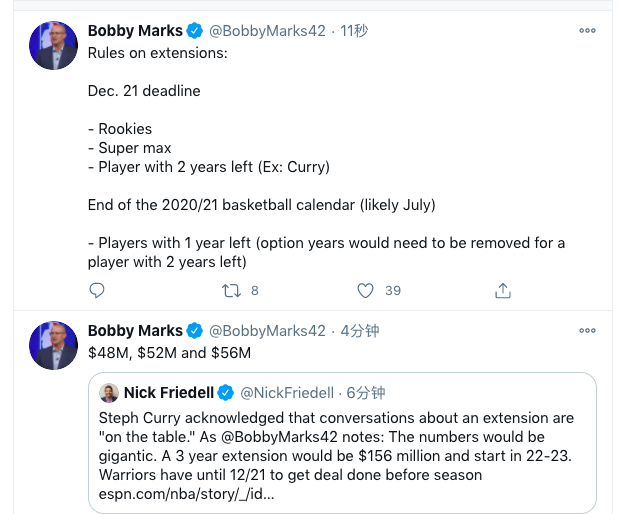The width and height of the screenshot is (618, 514).
Task: Open Bobby Marks avatar on second tweet
Action: (53, 345)
